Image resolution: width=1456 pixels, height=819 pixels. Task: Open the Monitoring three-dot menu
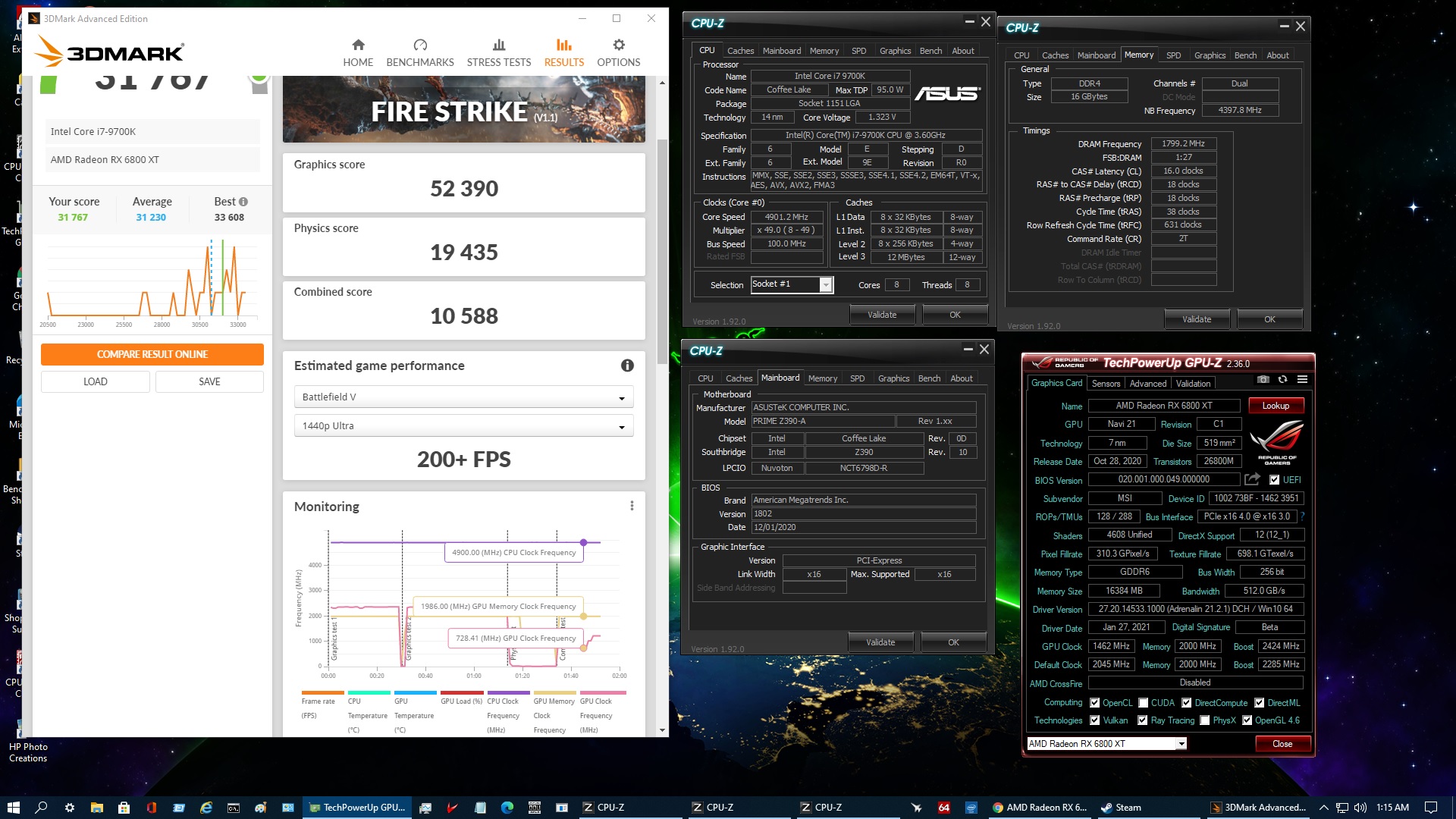632,506
